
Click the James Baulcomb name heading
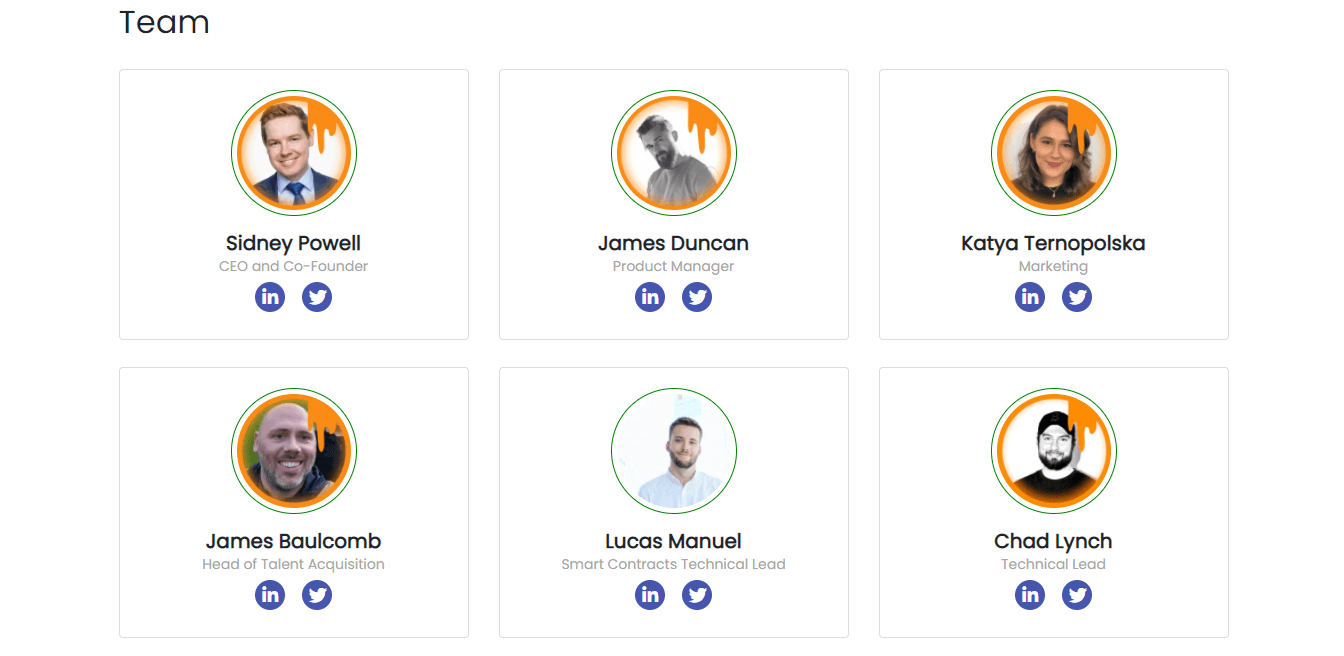pyautogui.click(x=294, y=541)
